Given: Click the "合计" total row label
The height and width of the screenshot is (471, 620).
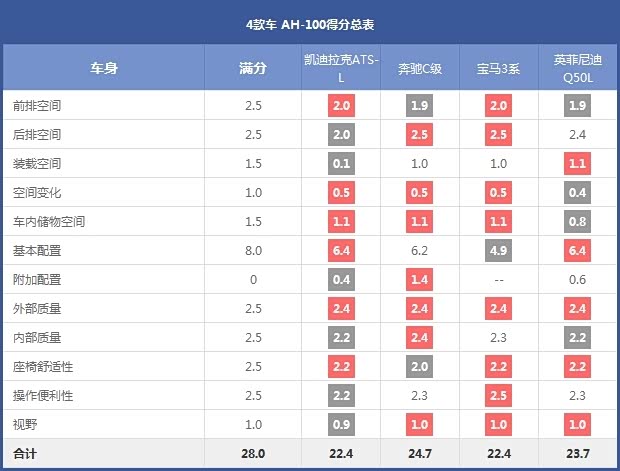Looking at the screenshot, I should point(24,453).
